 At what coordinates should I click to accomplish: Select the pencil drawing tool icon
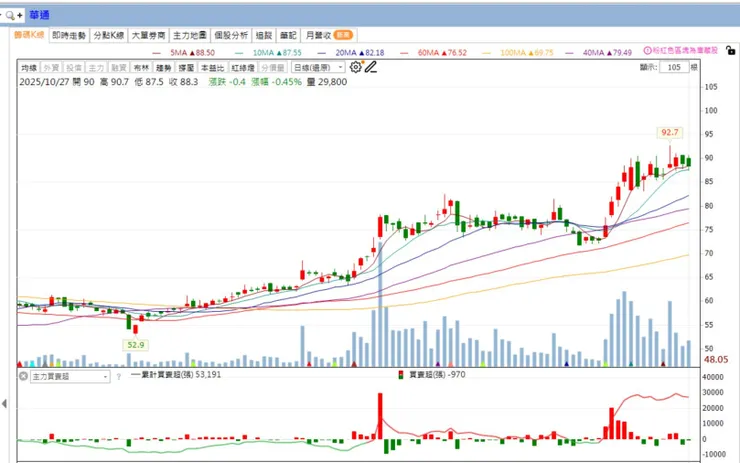click(371, 67)
